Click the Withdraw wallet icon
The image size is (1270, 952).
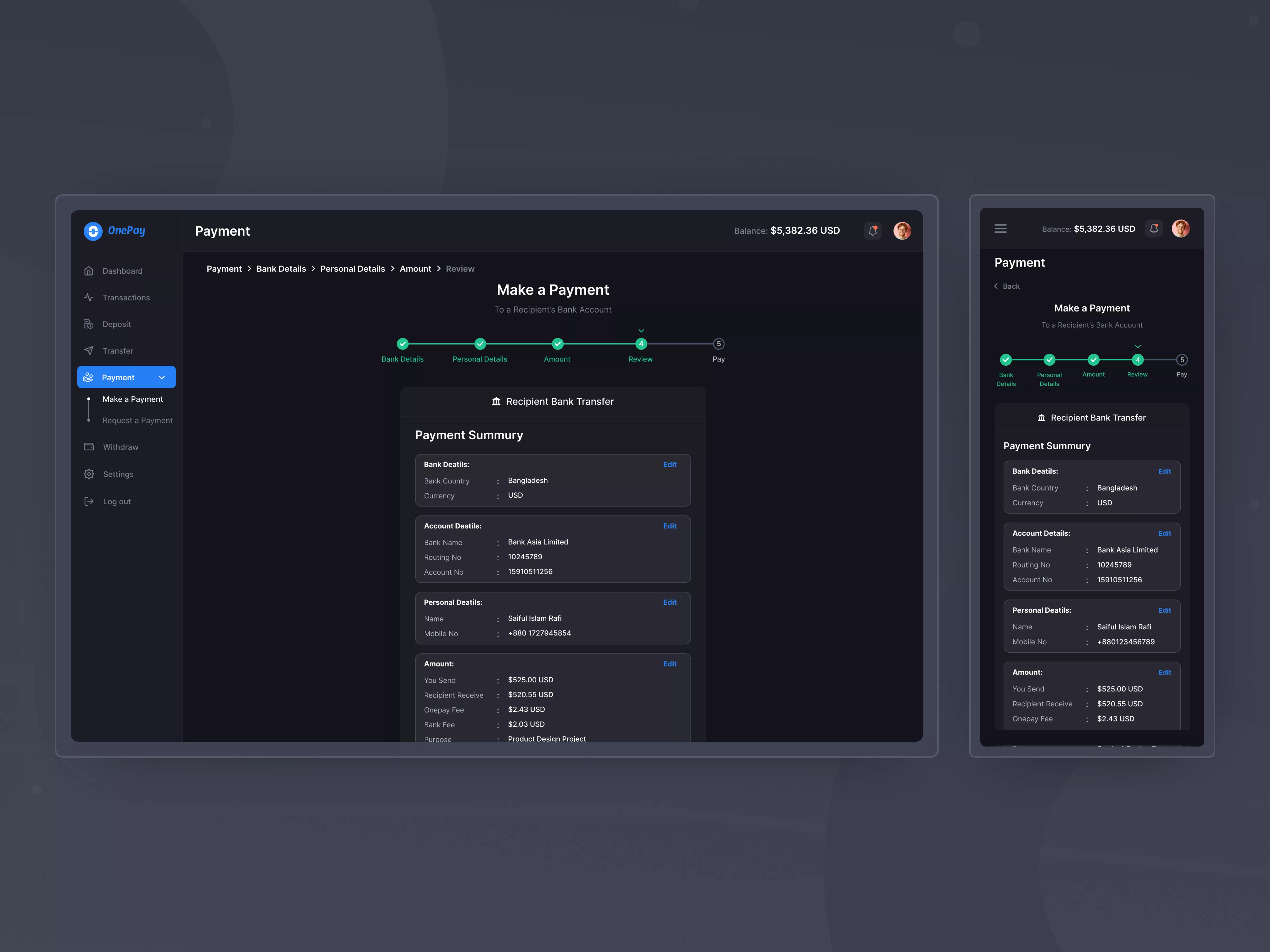point(89,447)
